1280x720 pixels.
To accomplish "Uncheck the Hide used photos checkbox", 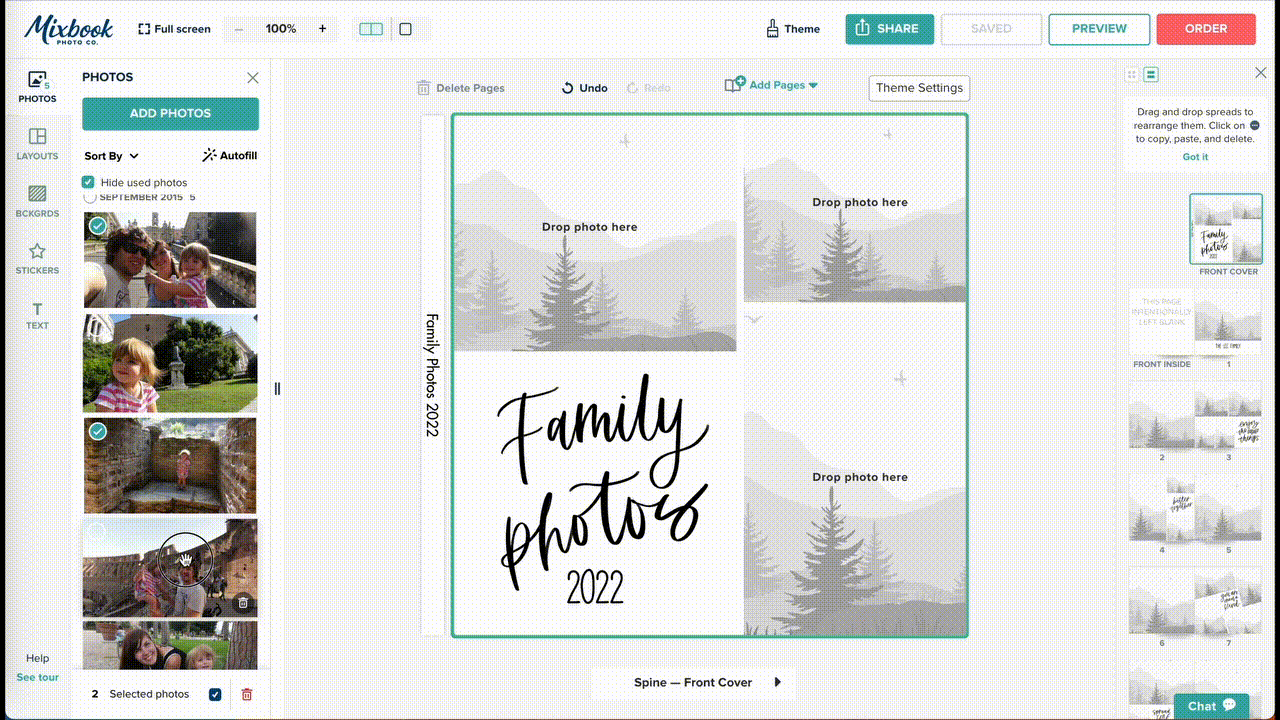I will pos(89,182).
